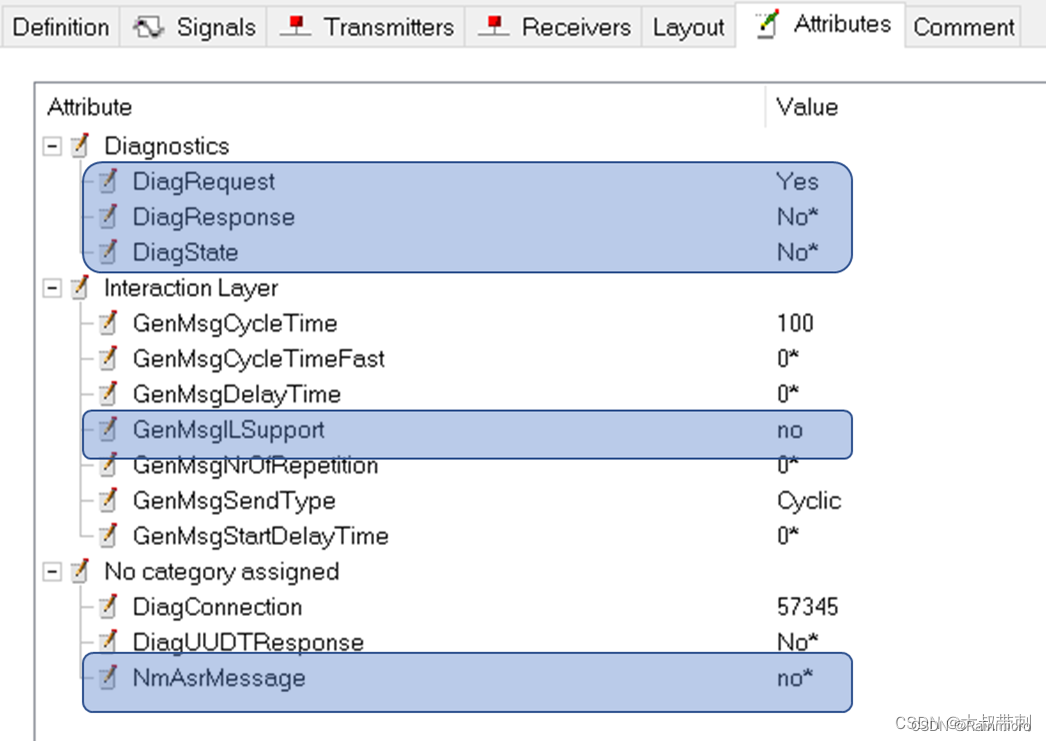1046x741 pixels.
Task: Click the DiagConnection attribute icon
Action: tap(108, 606)
